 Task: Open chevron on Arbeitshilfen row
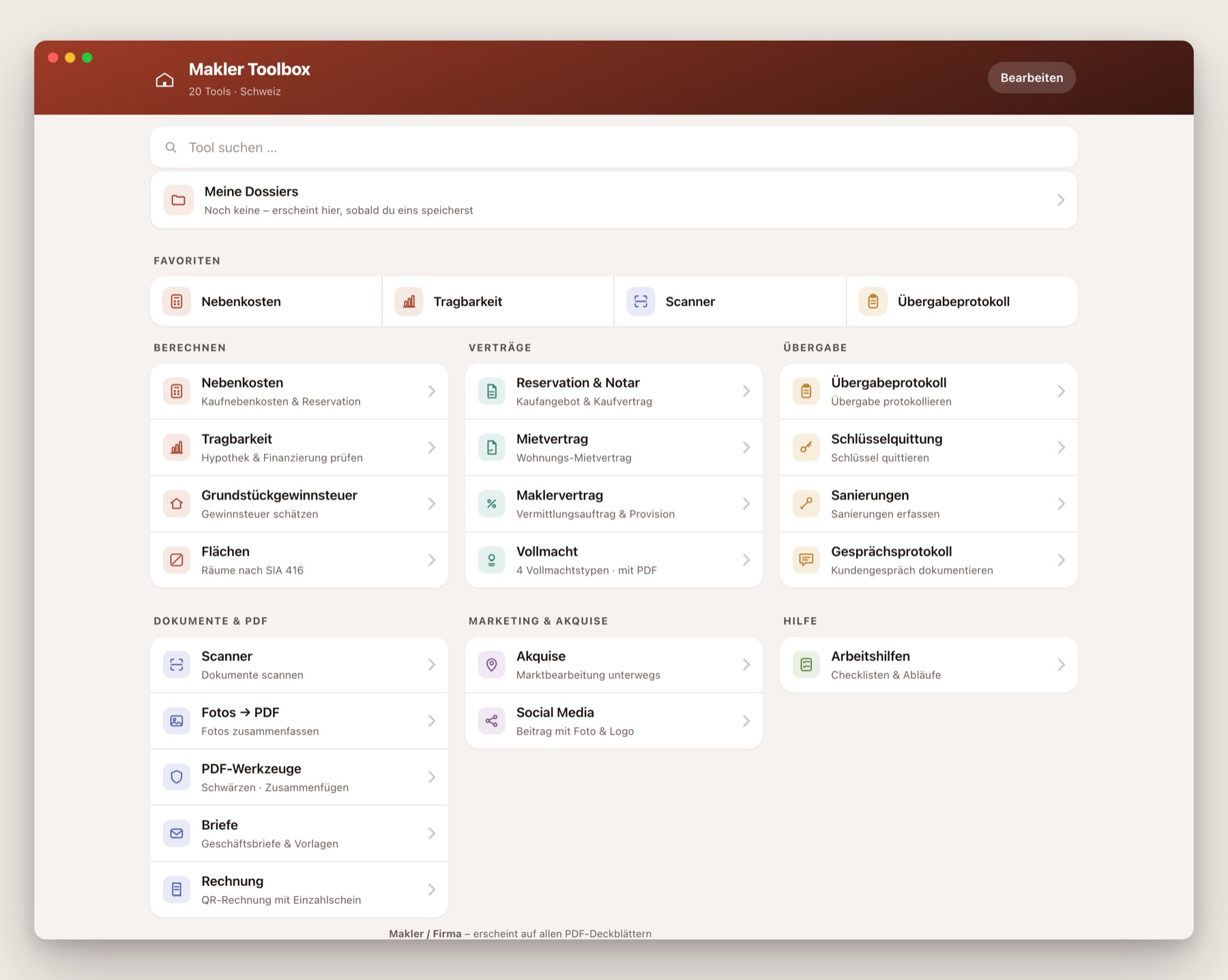[1062, 665]
